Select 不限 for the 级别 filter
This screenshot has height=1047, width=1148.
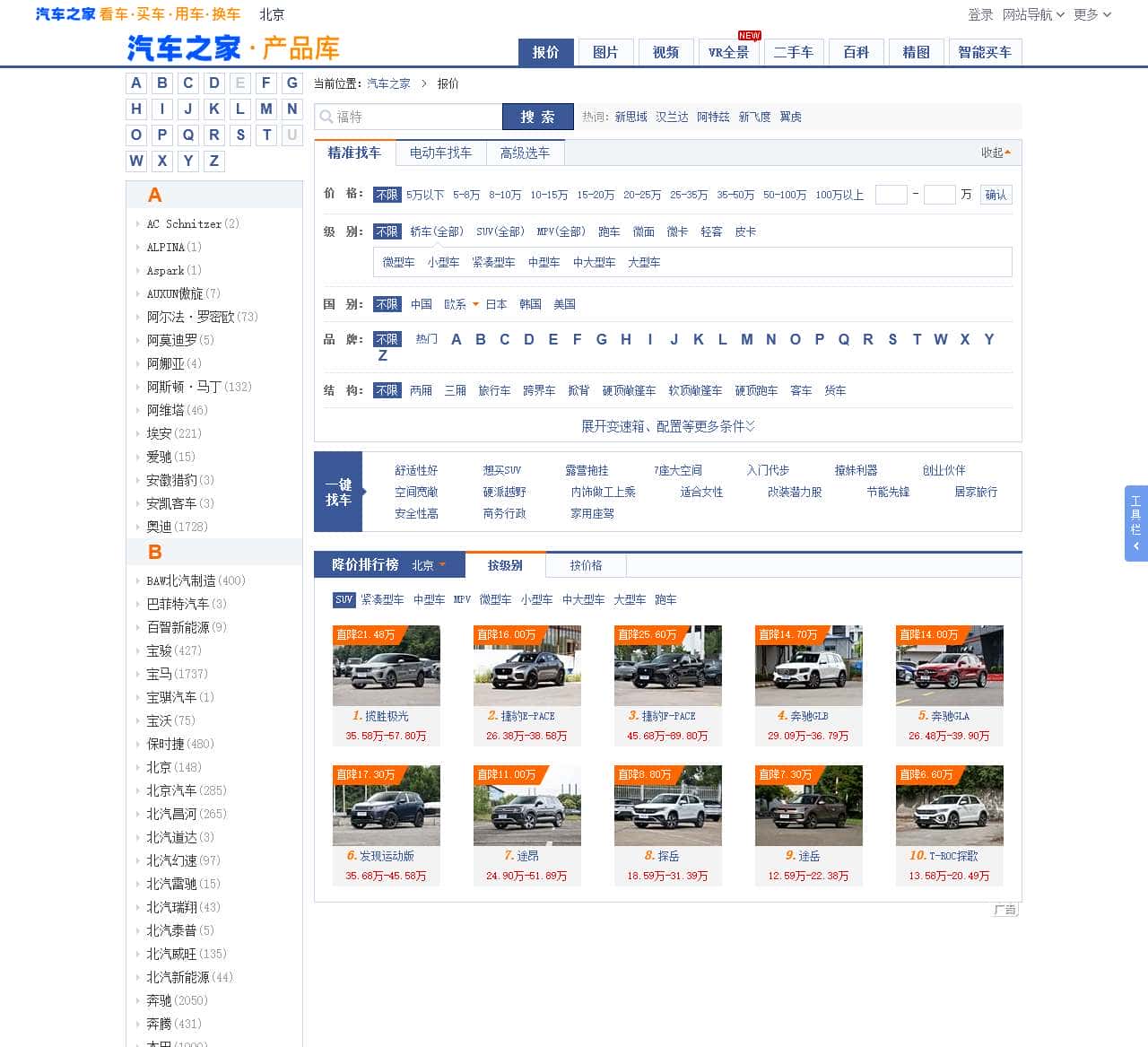point(387,231)
